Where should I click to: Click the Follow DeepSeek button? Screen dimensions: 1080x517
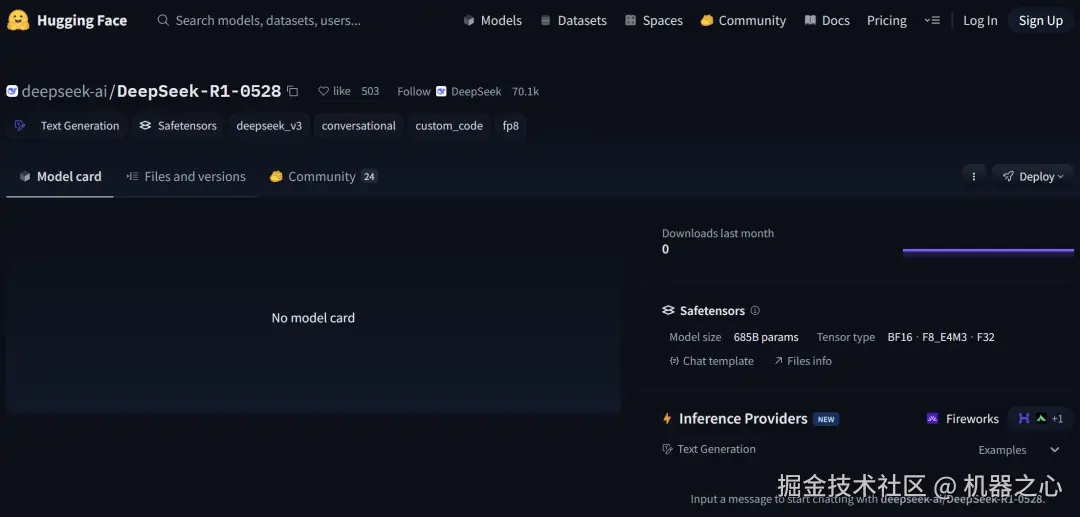449,91
